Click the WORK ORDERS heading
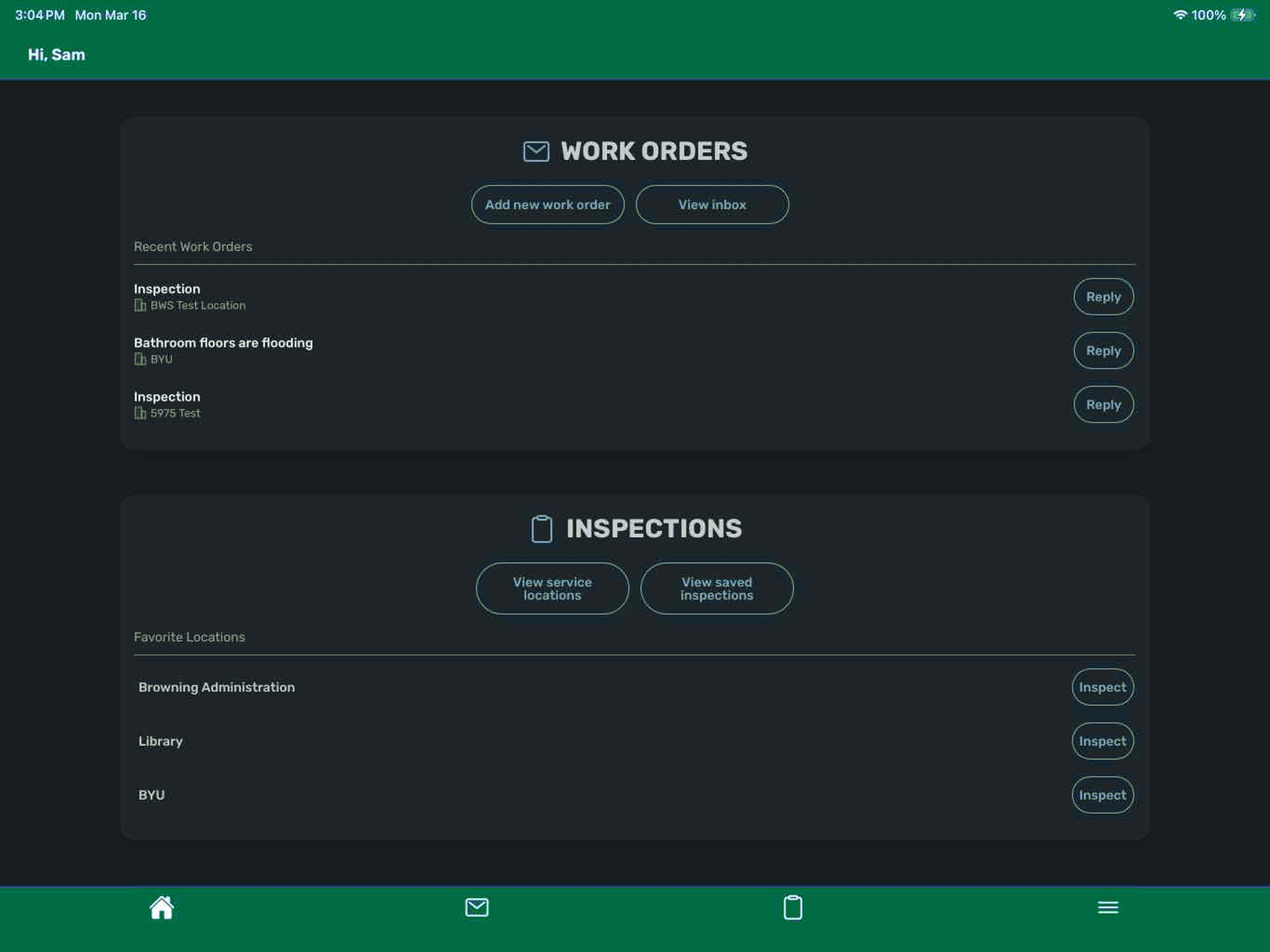1270x952 pixels. (654, 152)
